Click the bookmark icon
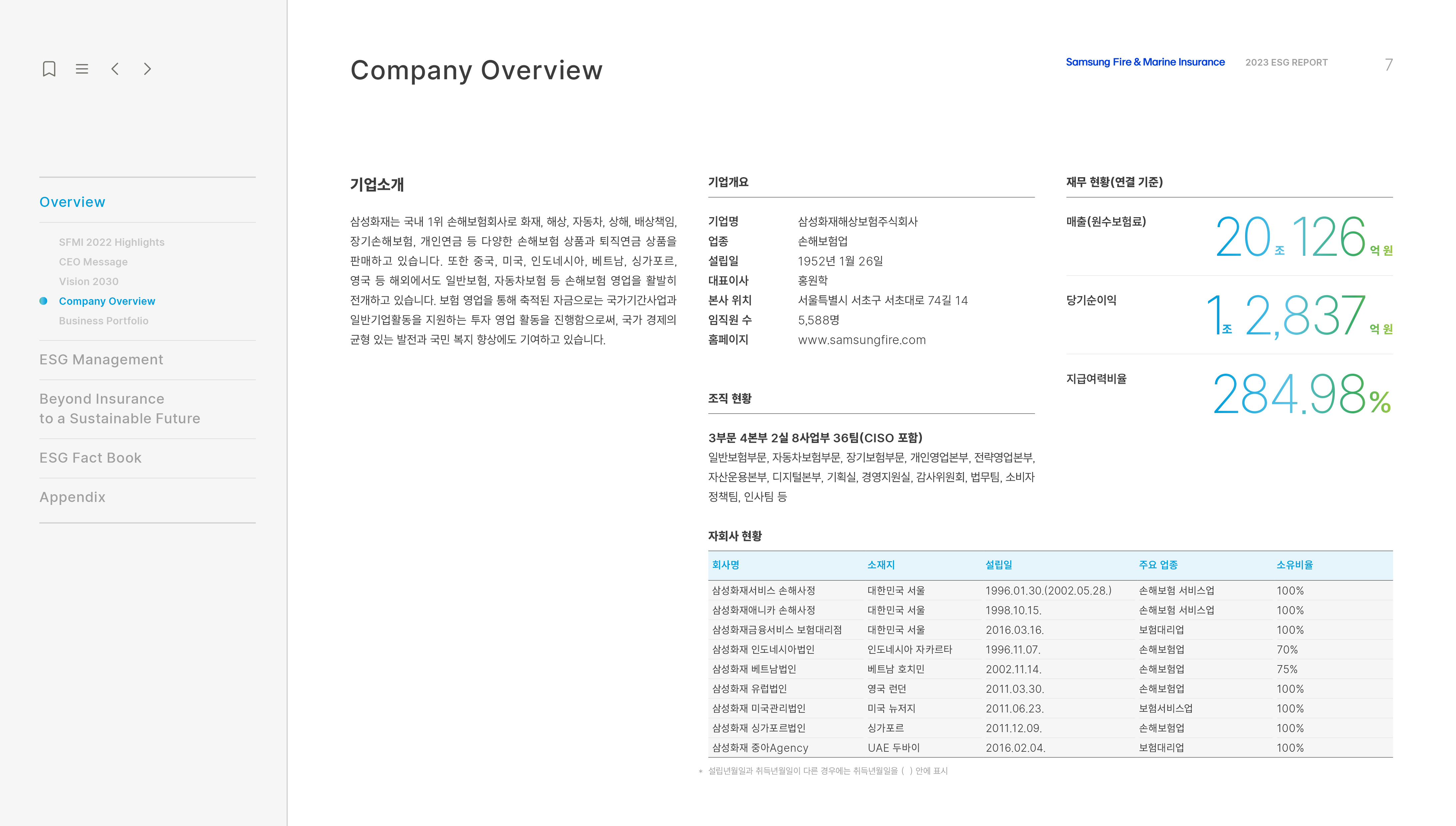1456x826 pixels. pyautogui.click(x=49, y=69)
